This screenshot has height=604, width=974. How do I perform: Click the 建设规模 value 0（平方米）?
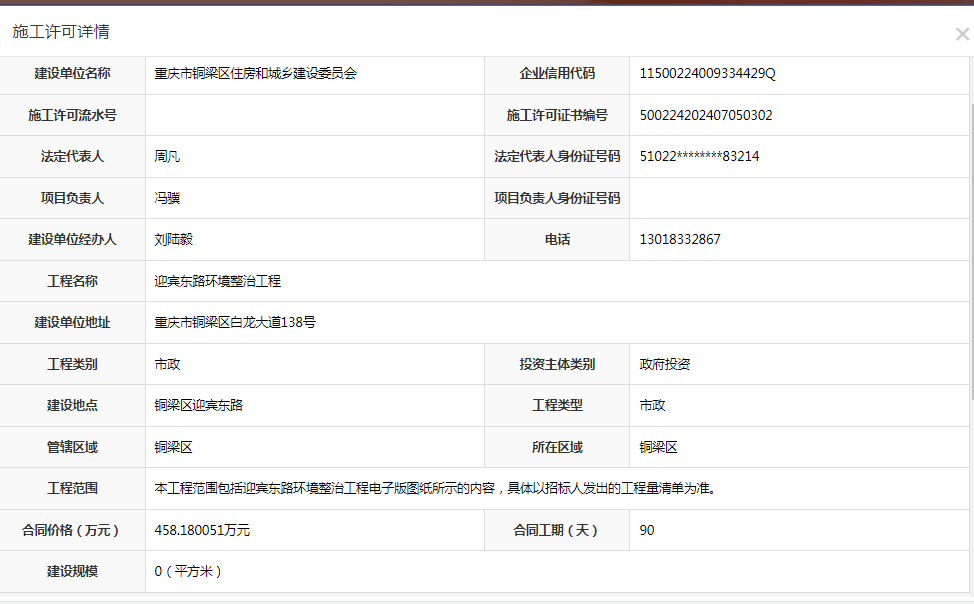(x=188, y=571)
